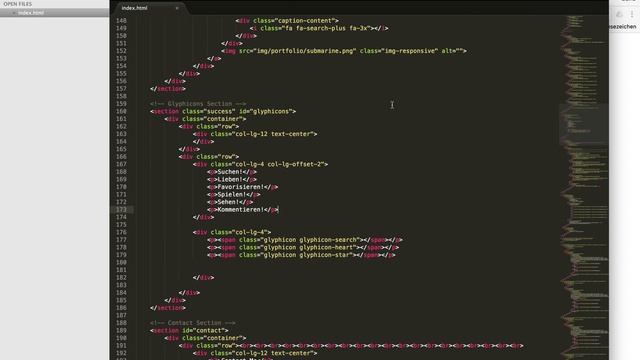Click the Sehen! paragraph line

230,202
